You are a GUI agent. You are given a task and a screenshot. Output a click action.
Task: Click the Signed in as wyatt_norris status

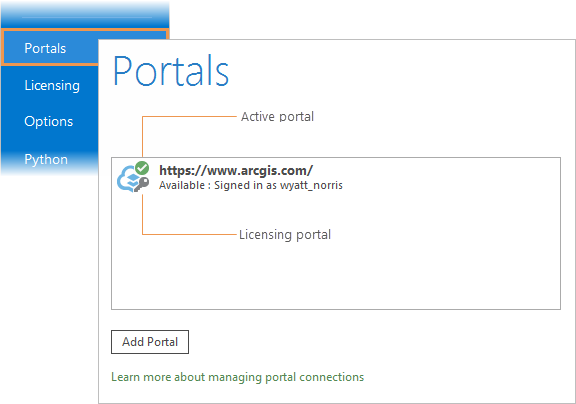pyautogui.click(x=278, y=185)
